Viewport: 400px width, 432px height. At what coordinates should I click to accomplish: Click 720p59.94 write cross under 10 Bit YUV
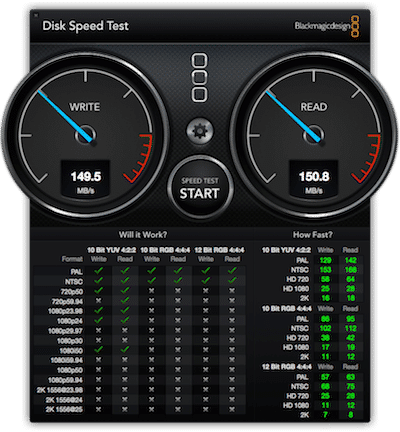(x=98, y=300)
